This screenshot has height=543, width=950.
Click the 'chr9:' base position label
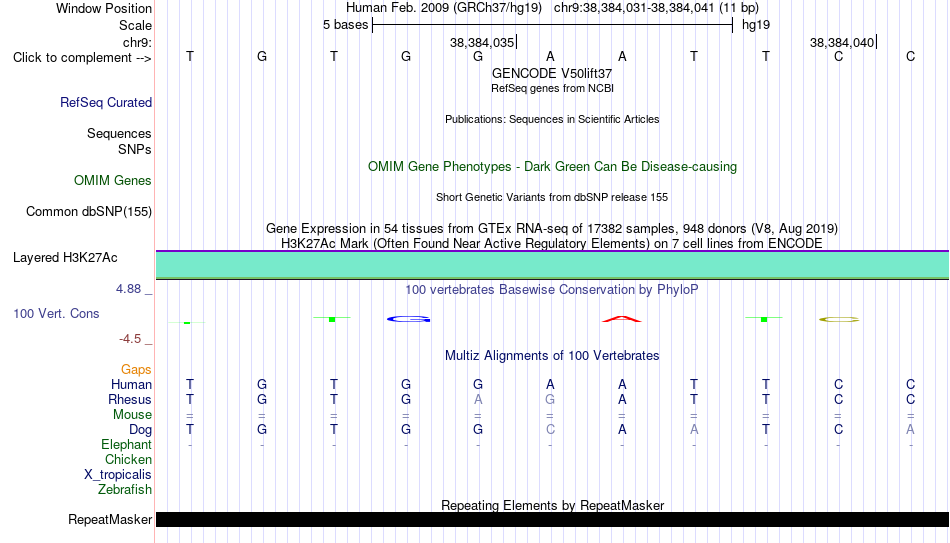[138, 42]
